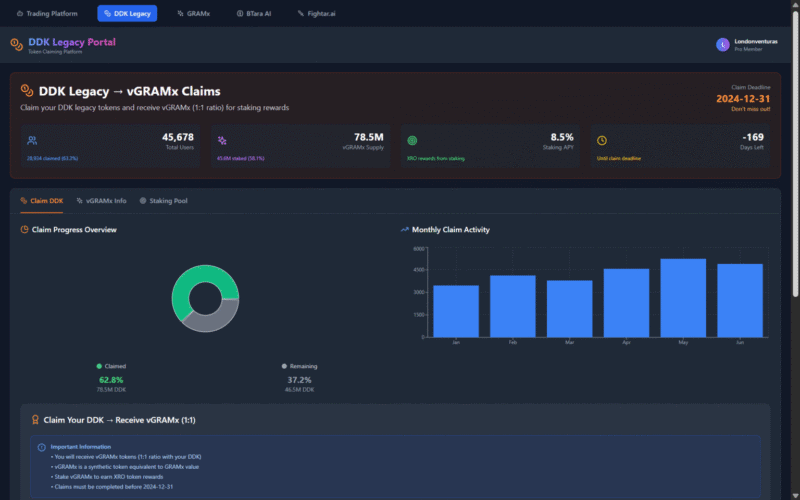800x500 pixels.
Task: Click the Days Left clock icon
Action: click(x=602, y=141)
